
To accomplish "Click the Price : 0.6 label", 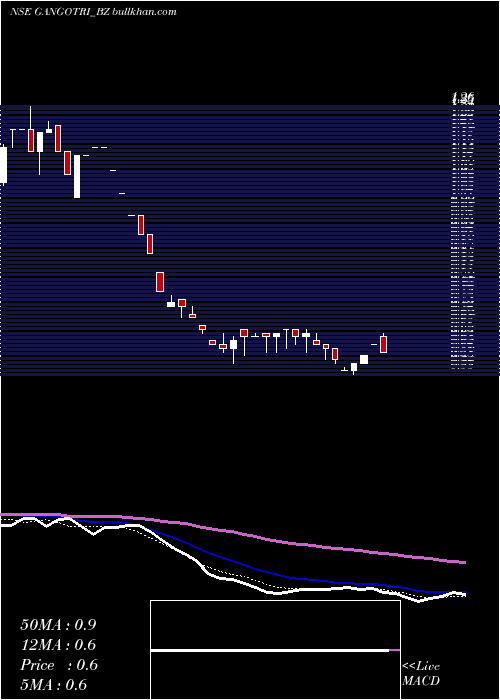I will click(59, 665).
